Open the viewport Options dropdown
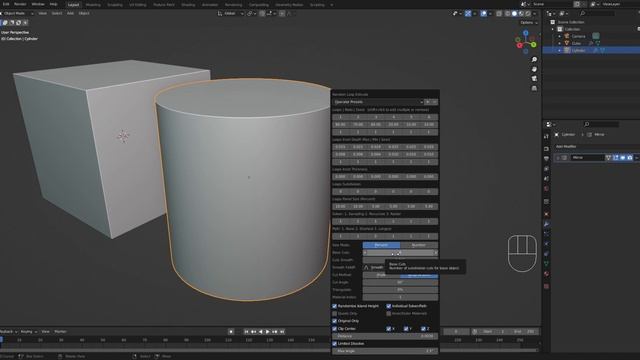 529,22
